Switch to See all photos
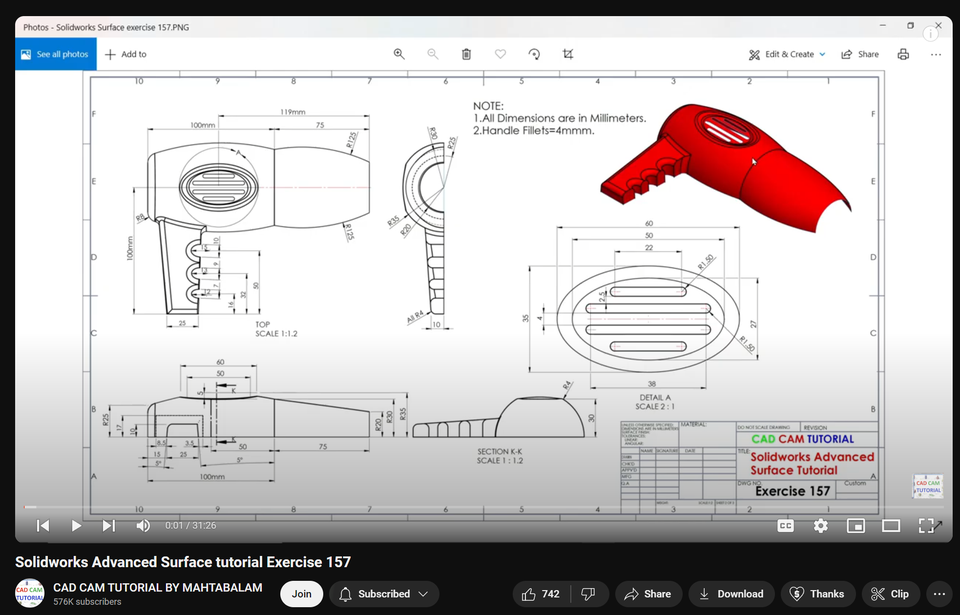The image size is (960, 615). coord(55,54)
